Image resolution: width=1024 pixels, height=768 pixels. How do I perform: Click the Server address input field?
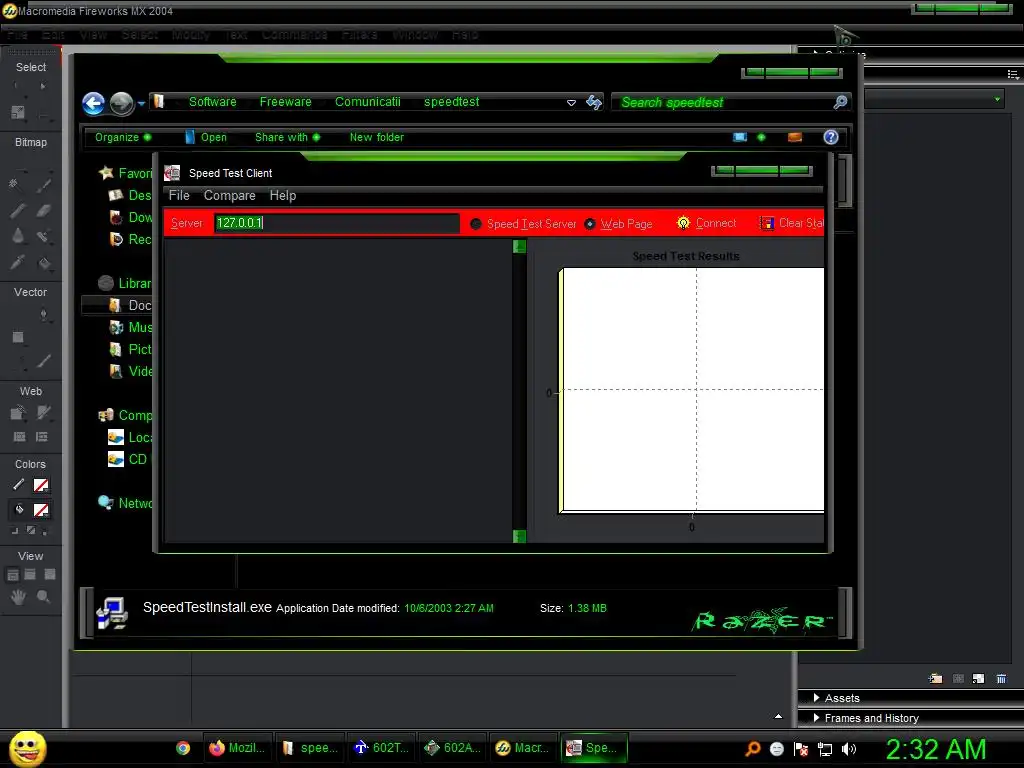click(336, 223)
